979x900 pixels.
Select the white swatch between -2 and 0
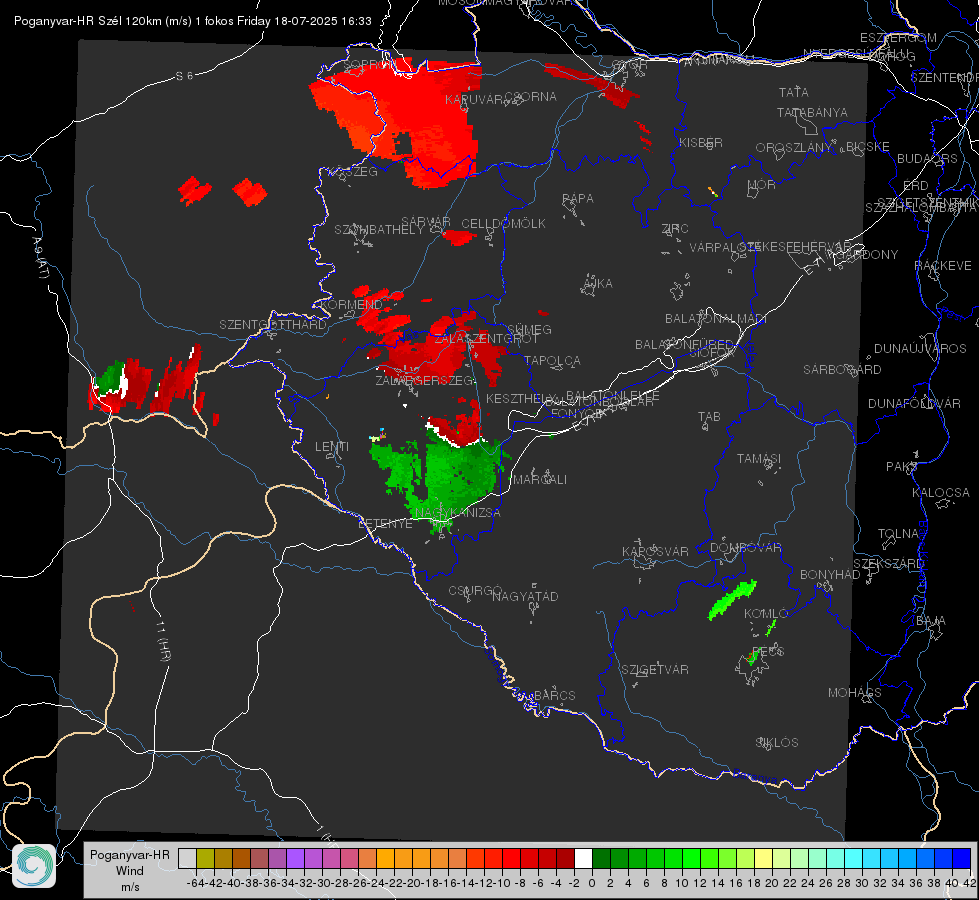pos(583,858)
